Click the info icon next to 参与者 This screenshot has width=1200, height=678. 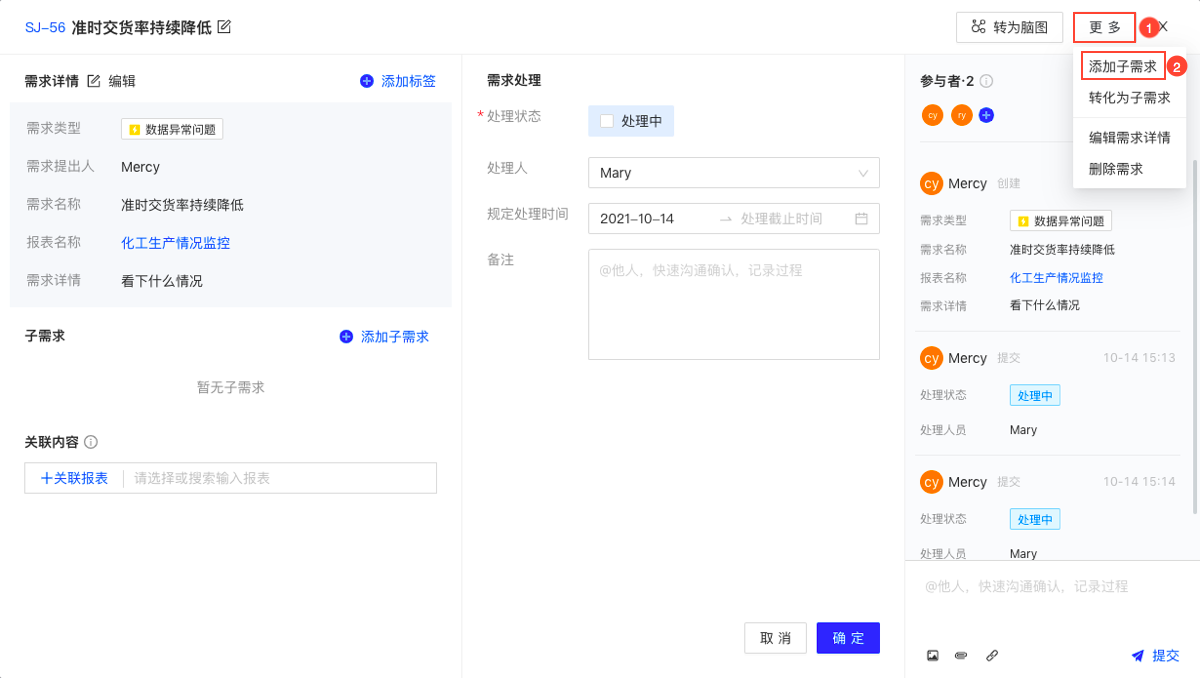986,81
